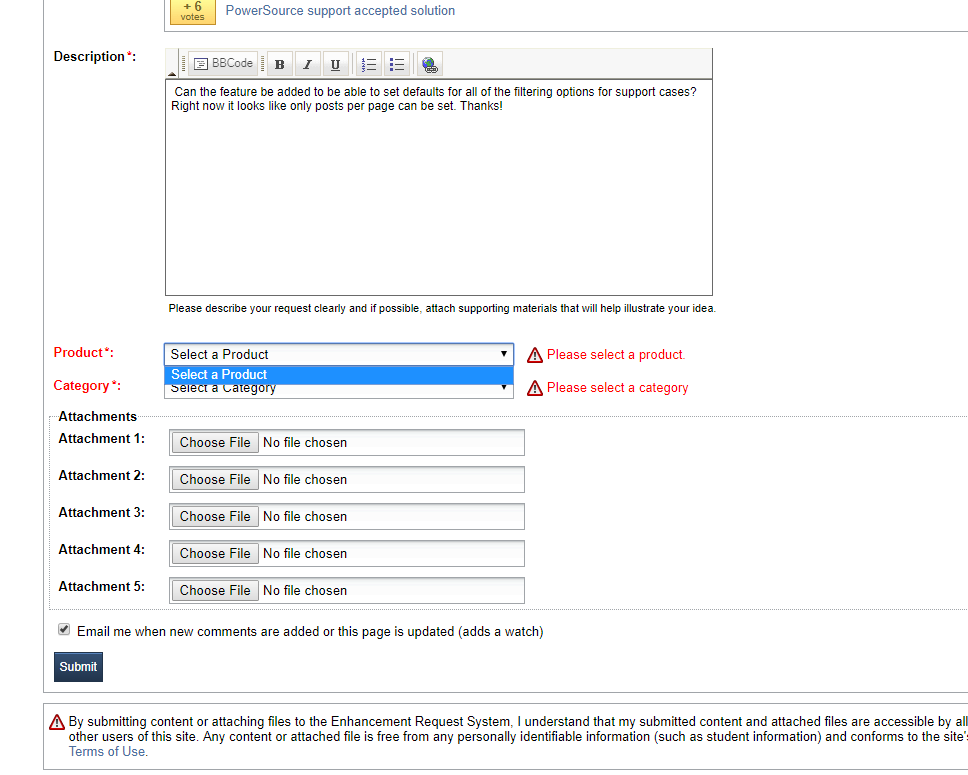Click the +6 votes badge

click(x=193, y=11)
